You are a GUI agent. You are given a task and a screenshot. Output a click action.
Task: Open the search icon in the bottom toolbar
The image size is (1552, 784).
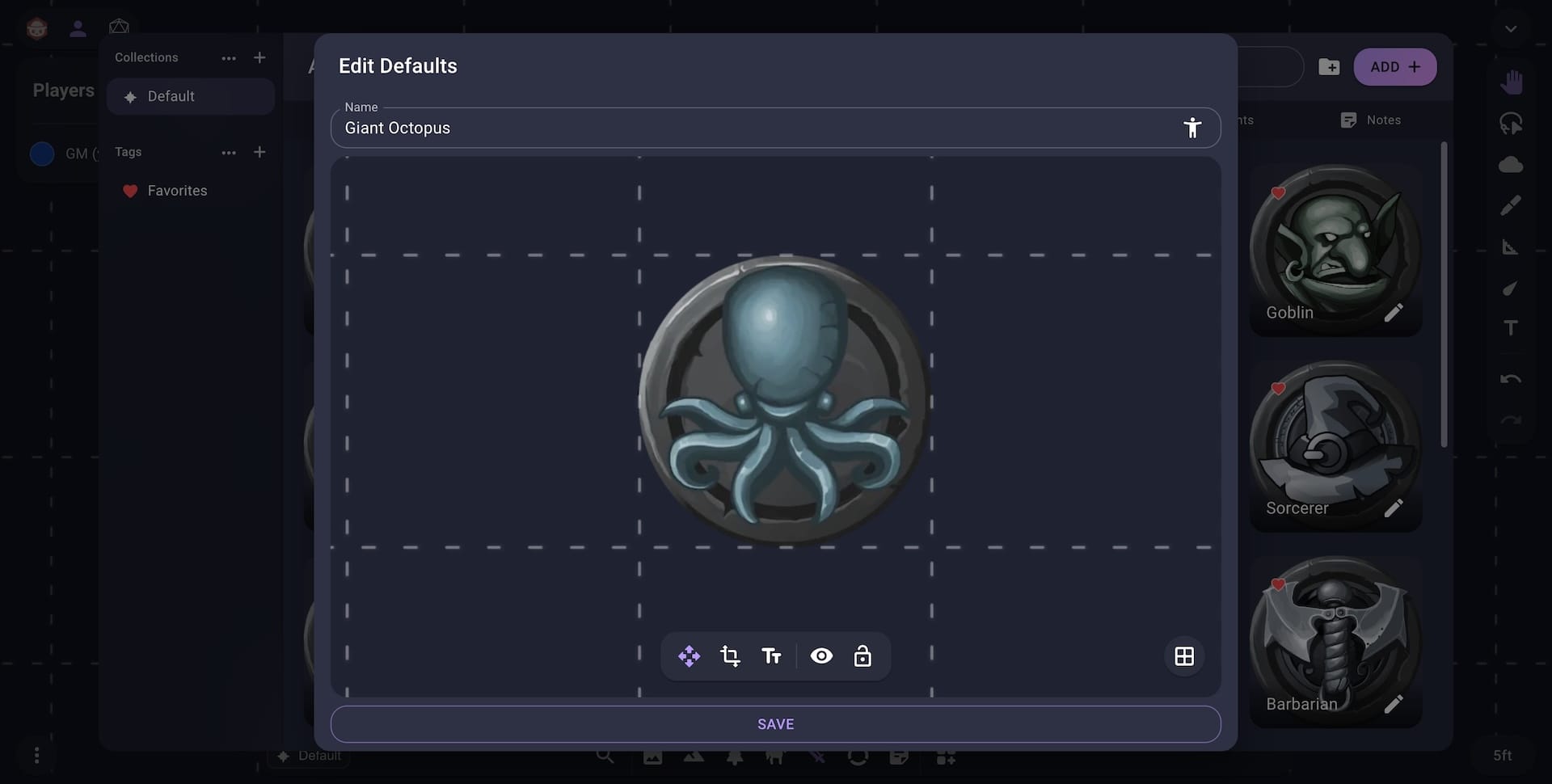pos(605,757)
